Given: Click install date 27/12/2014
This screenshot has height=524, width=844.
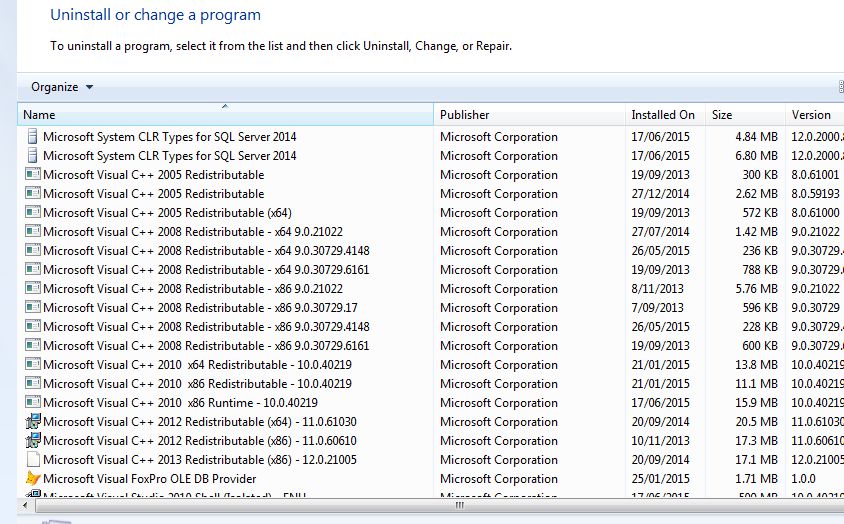Looking at the screenshot, I should pos(660,194).
